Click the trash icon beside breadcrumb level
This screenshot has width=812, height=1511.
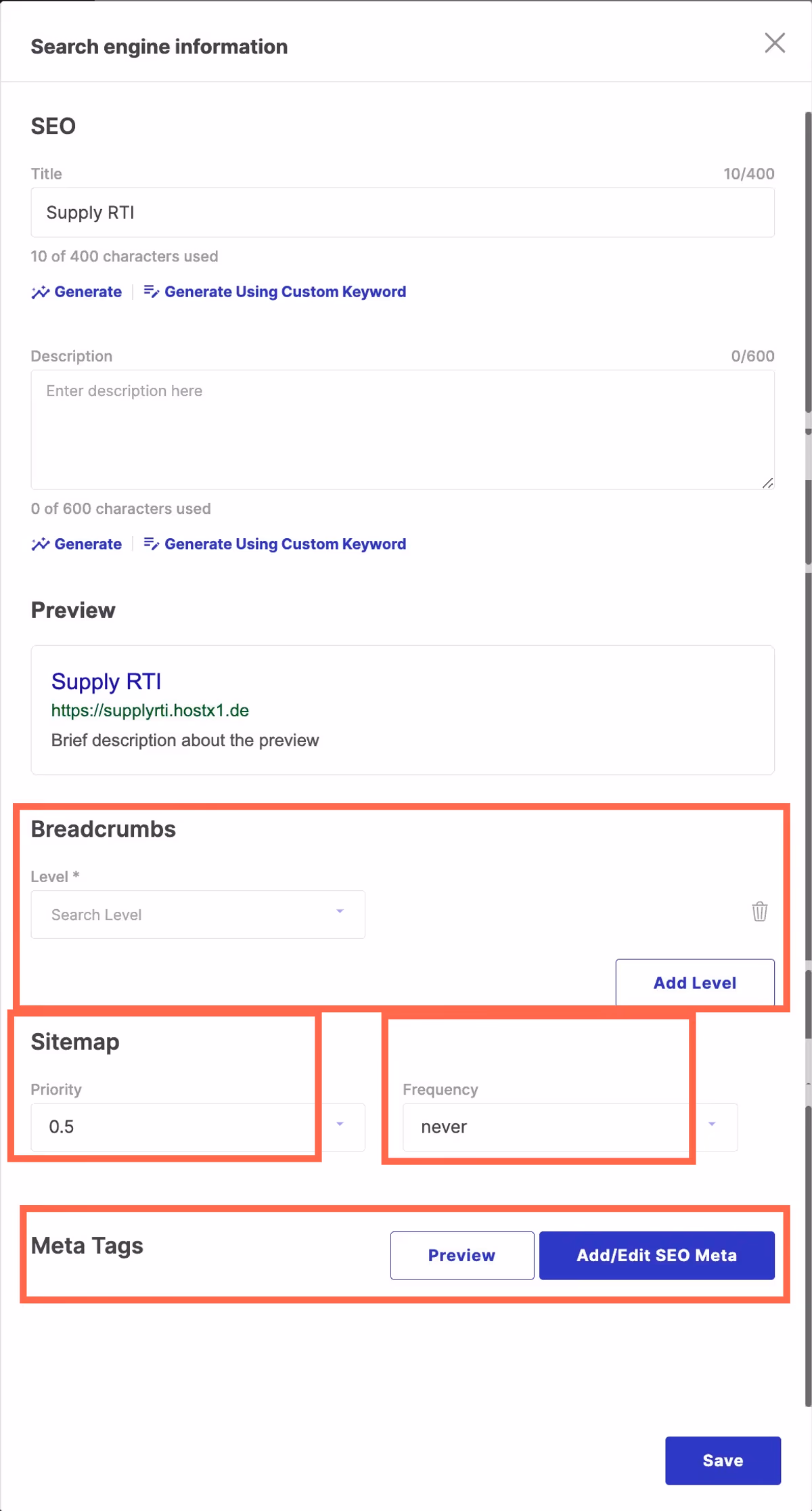point(760,911)
